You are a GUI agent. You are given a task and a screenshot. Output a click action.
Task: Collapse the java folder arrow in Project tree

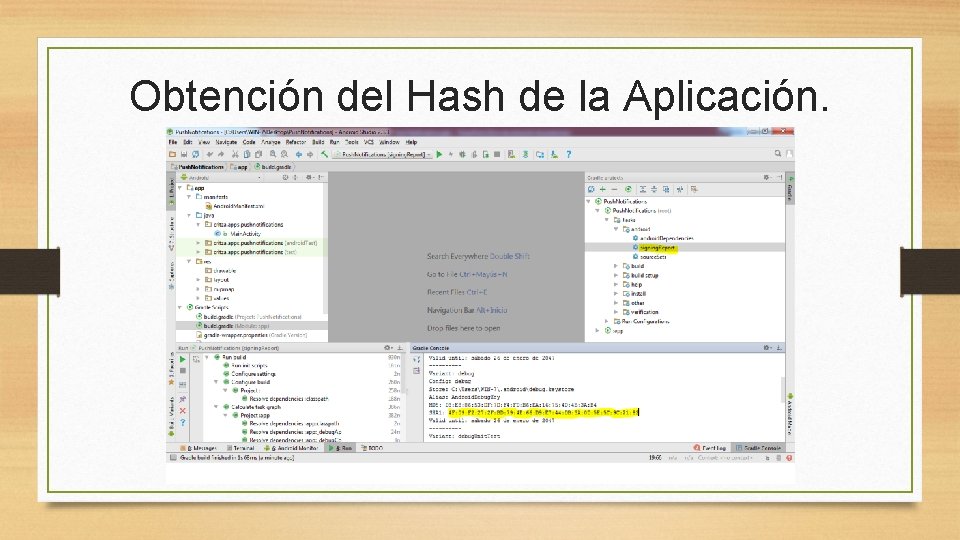click(x=189, y=216)
